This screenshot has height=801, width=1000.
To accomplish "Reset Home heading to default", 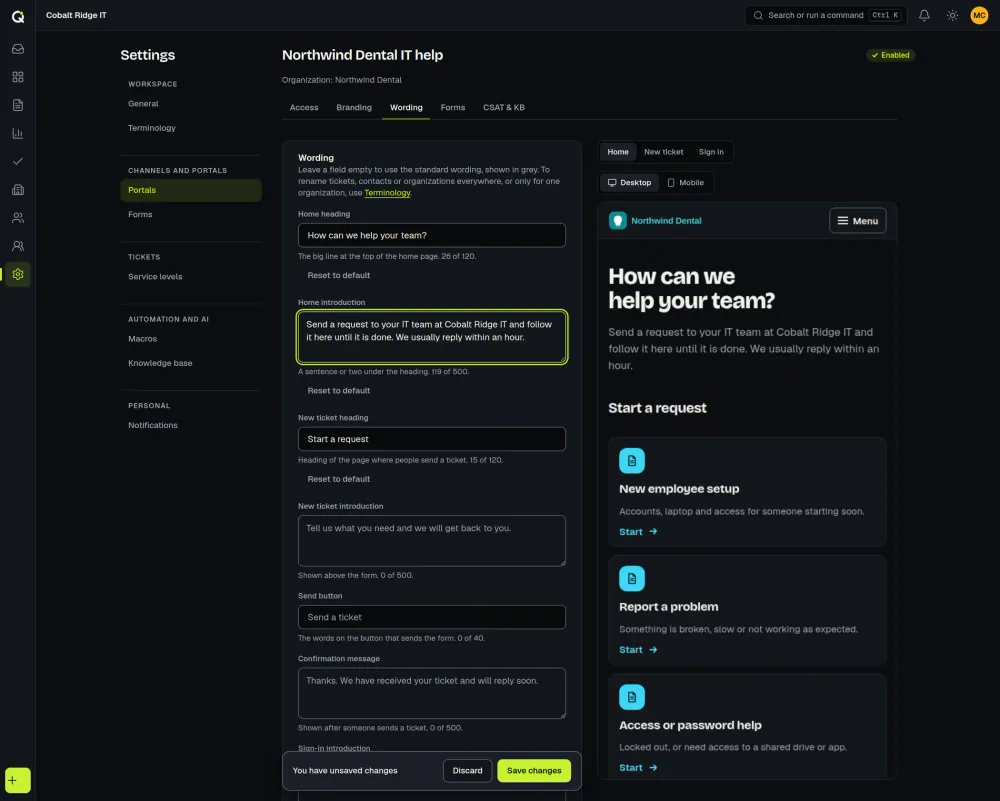I will coord(339,275).
